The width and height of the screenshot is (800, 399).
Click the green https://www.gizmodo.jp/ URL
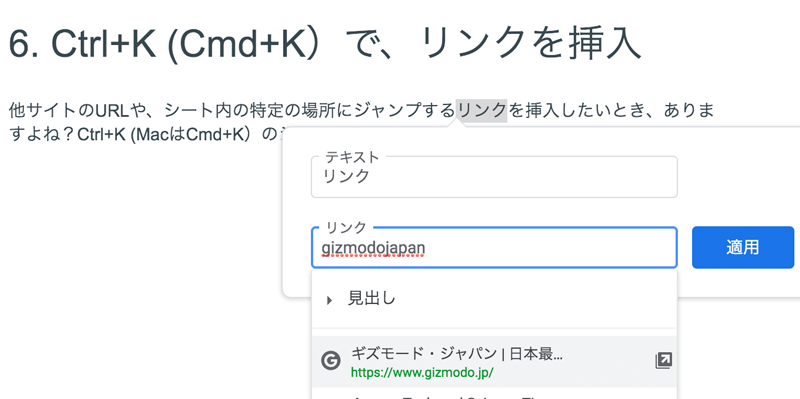coord(422,372)
